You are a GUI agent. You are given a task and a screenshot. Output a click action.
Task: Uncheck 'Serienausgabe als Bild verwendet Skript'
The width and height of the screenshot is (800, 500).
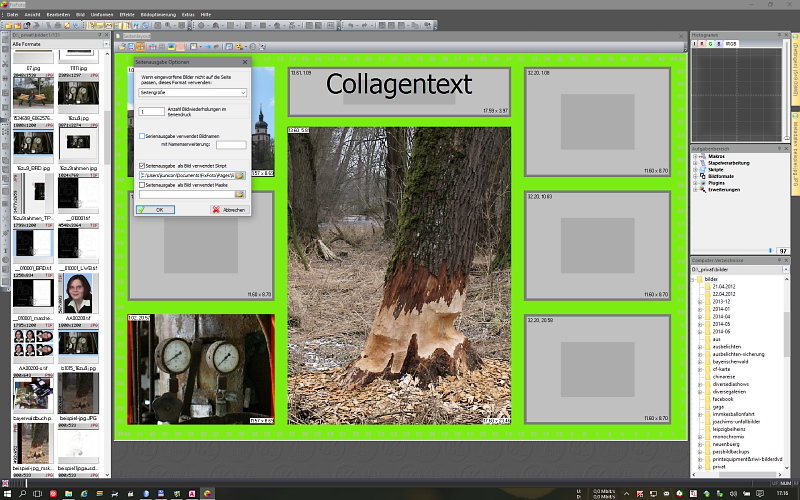142,166
